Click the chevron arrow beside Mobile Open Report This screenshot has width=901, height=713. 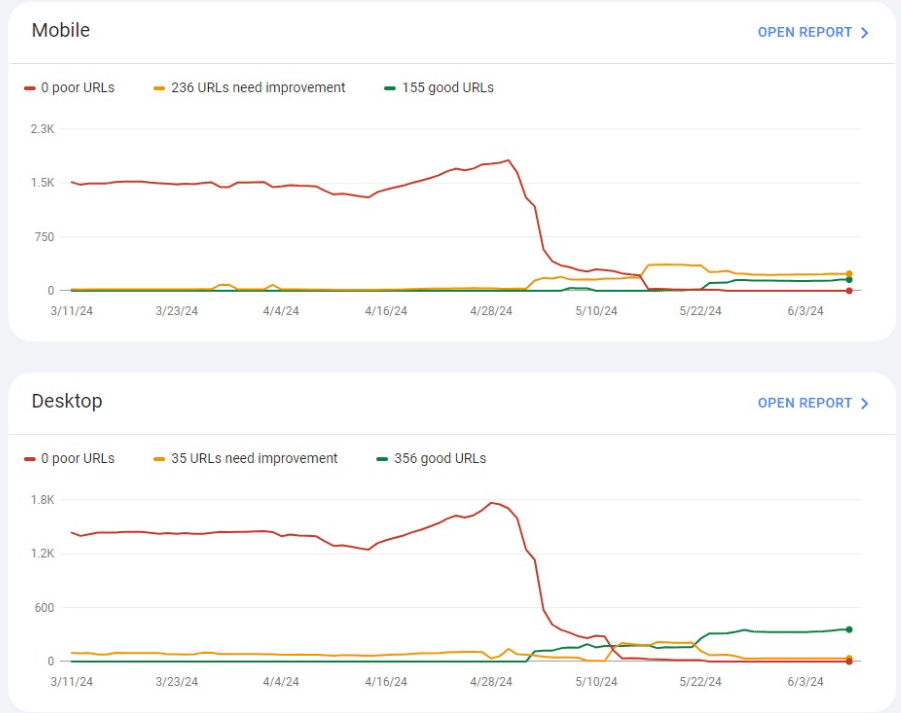coord(865,33)
